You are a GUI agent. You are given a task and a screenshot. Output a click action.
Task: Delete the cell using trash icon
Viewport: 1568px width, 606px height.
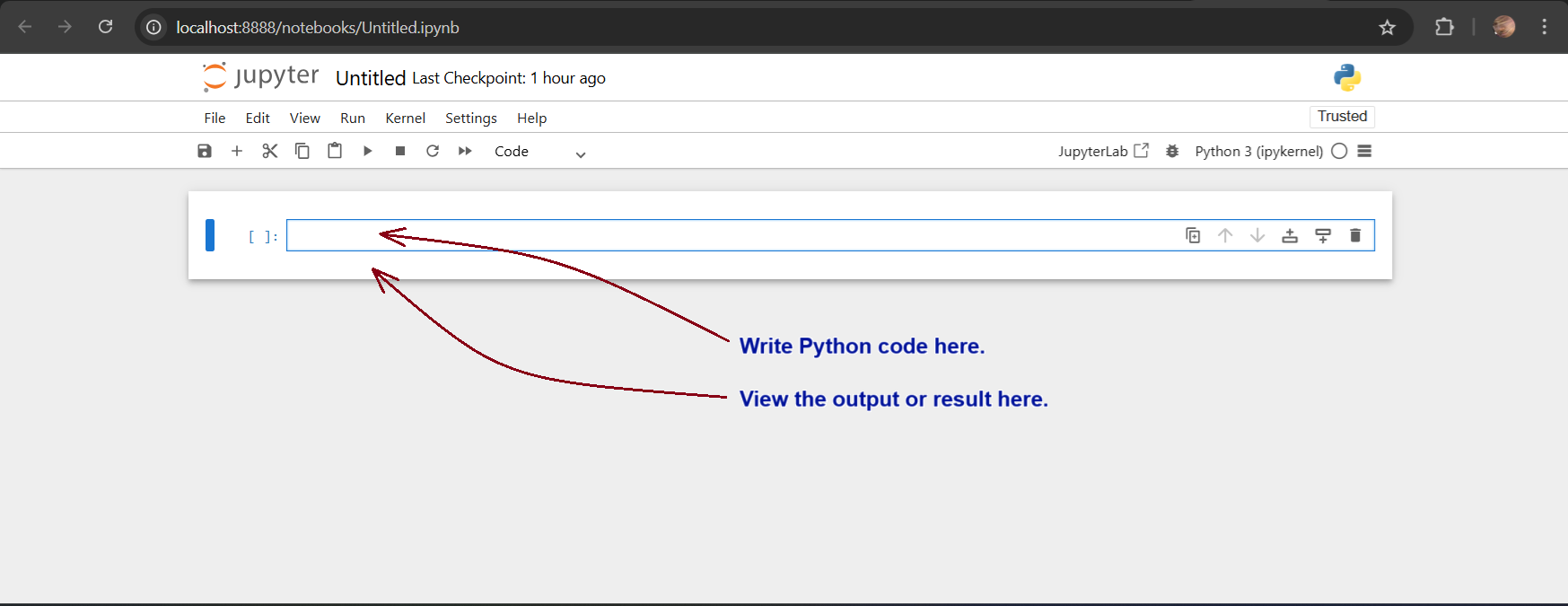tap(1355, 235)
